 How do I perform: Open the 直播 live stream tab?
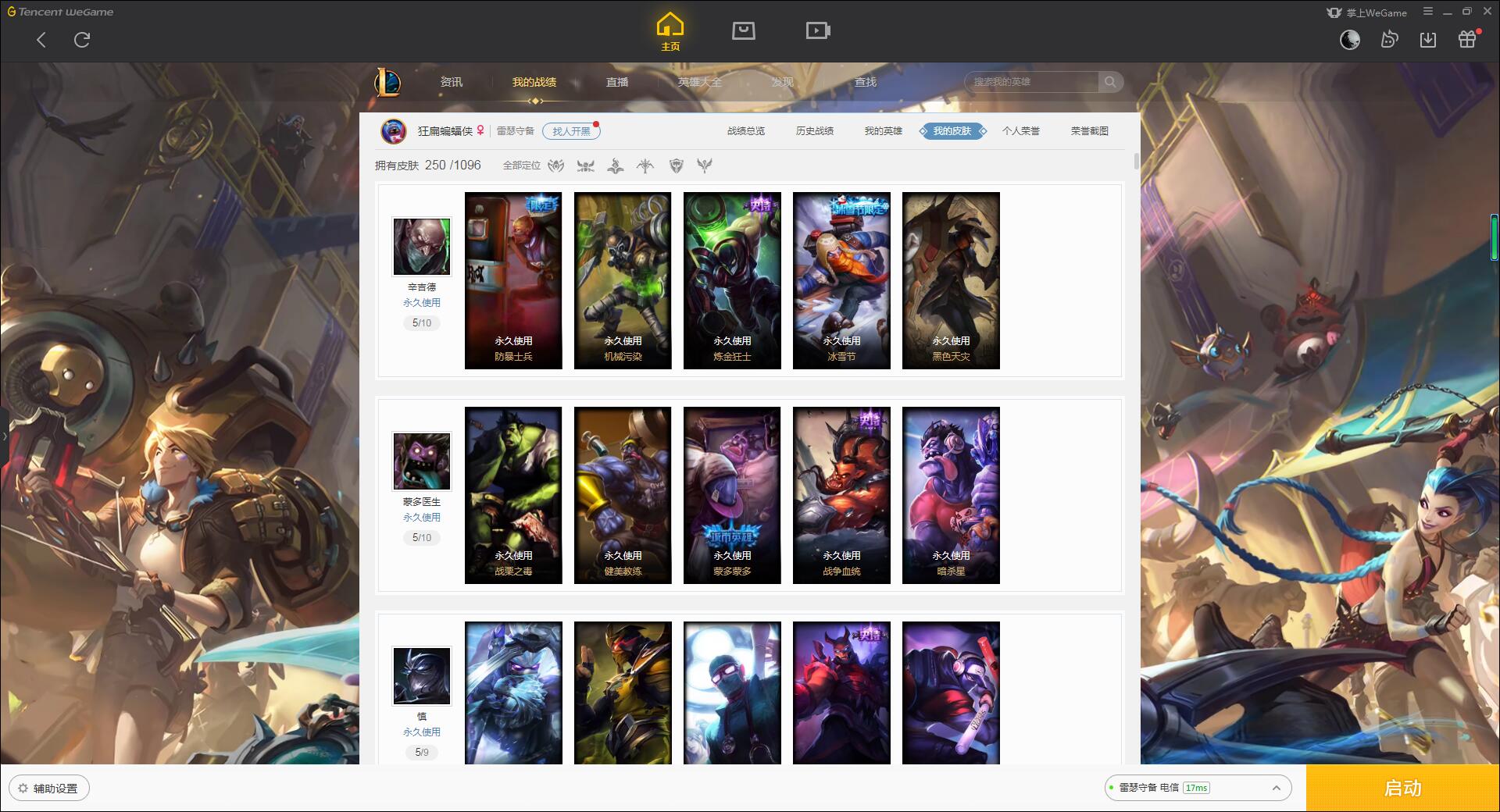617,82
